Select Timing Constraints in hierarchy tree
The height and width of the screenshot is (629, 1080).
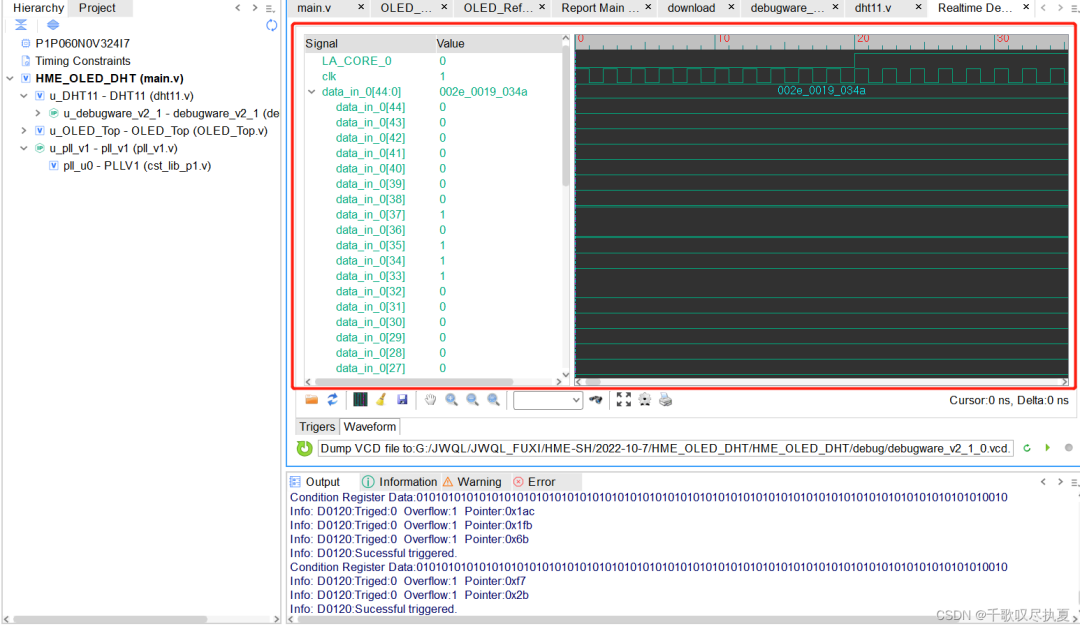pyautogui.click(x=82, y=61)
